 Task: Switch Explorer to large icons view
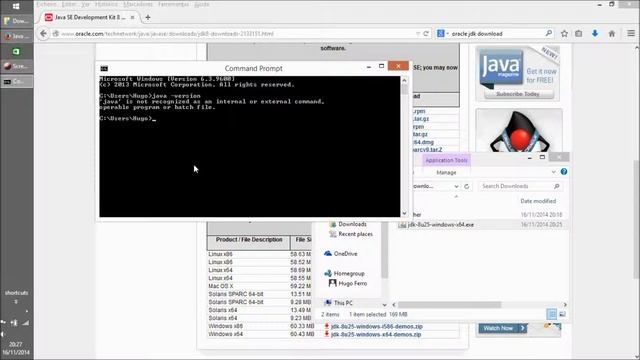pos(562,314)
